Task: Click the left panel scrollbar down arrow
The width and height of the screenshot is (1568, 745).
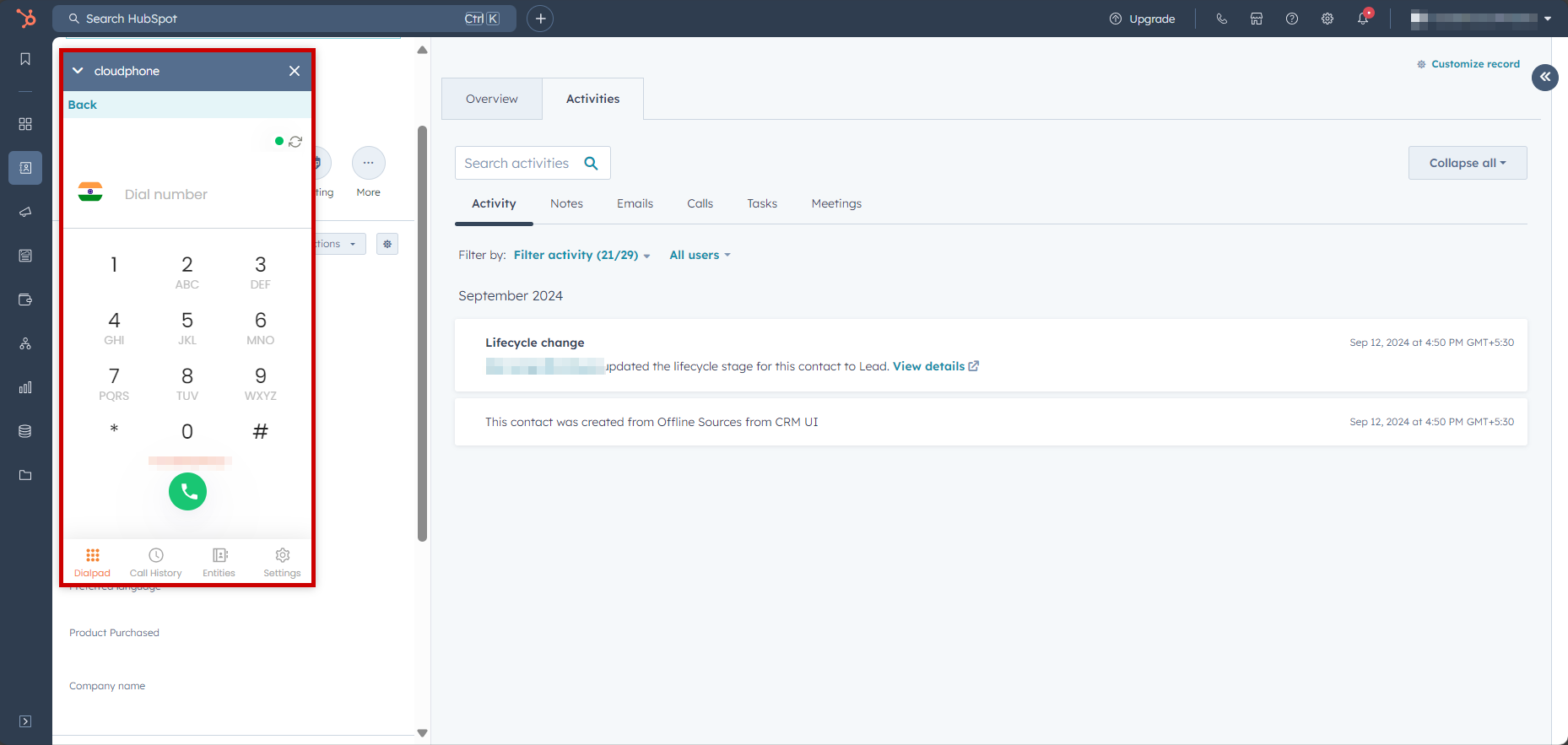Action: point(422,733)
